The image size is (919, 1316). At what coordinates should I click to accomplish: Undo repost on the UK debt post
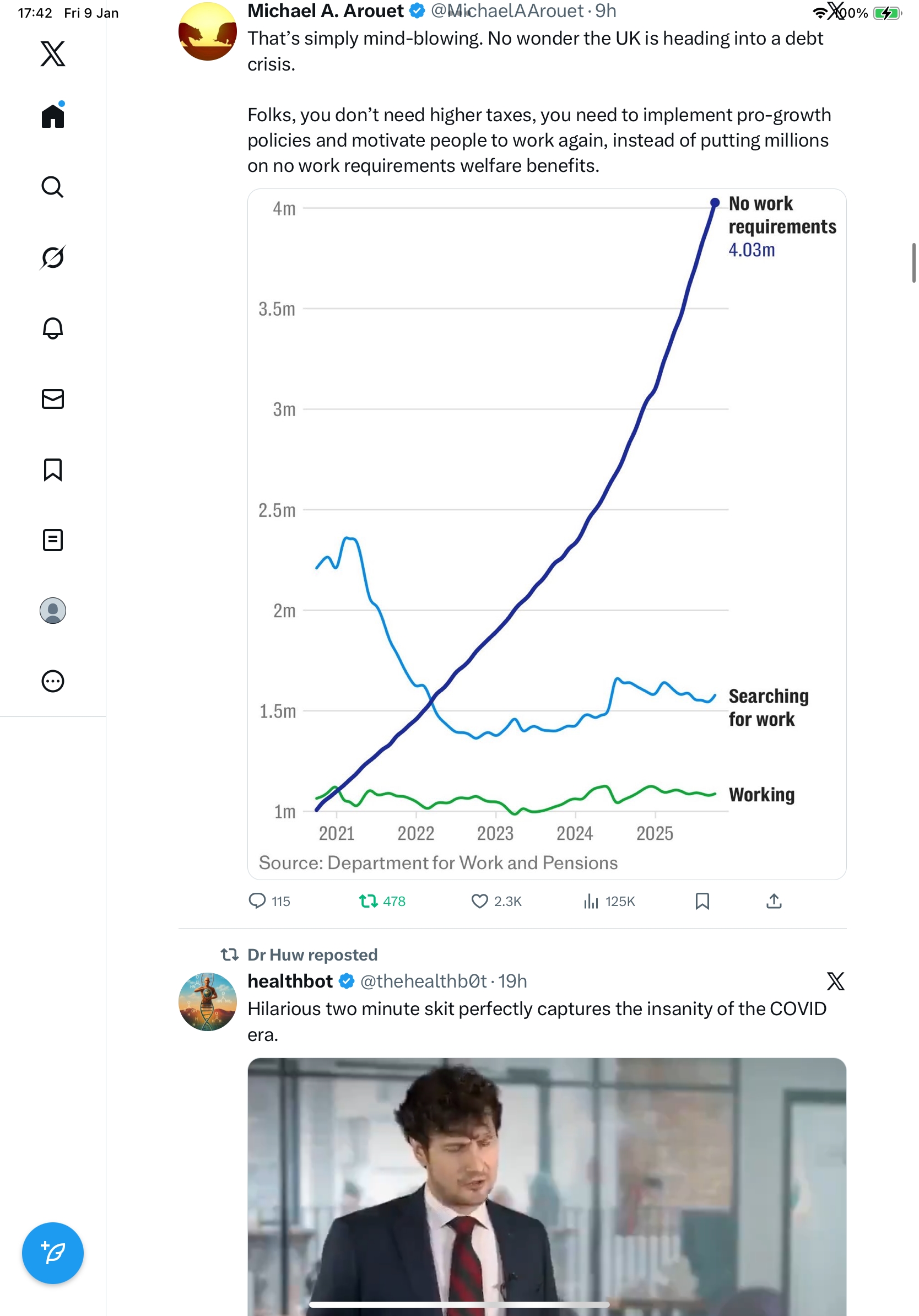point(369,901)
